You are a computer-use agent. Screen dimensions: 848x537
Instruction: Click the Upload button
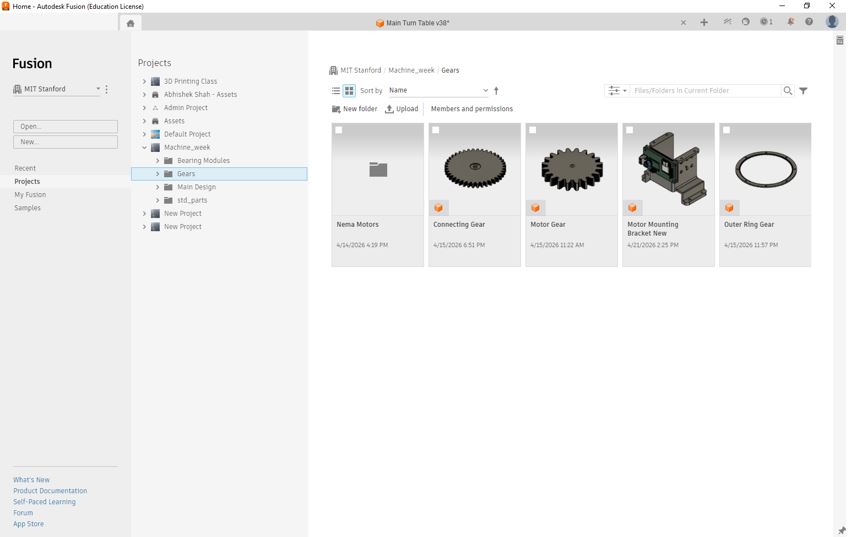[x=401, y=109]
